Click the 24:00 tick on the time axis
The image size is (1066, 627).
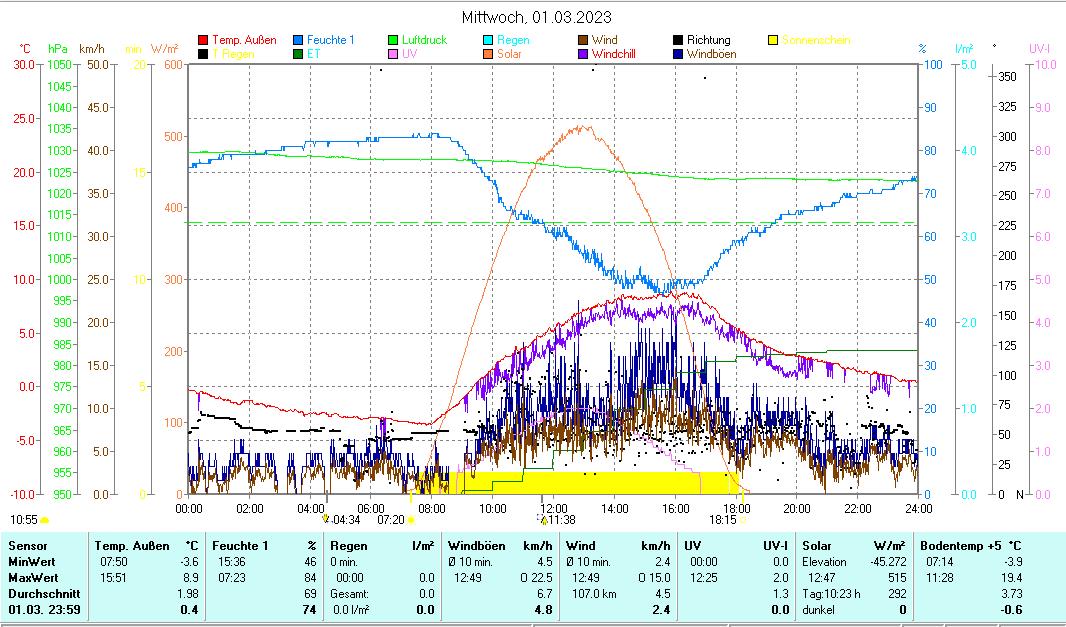tap(918, 508)
